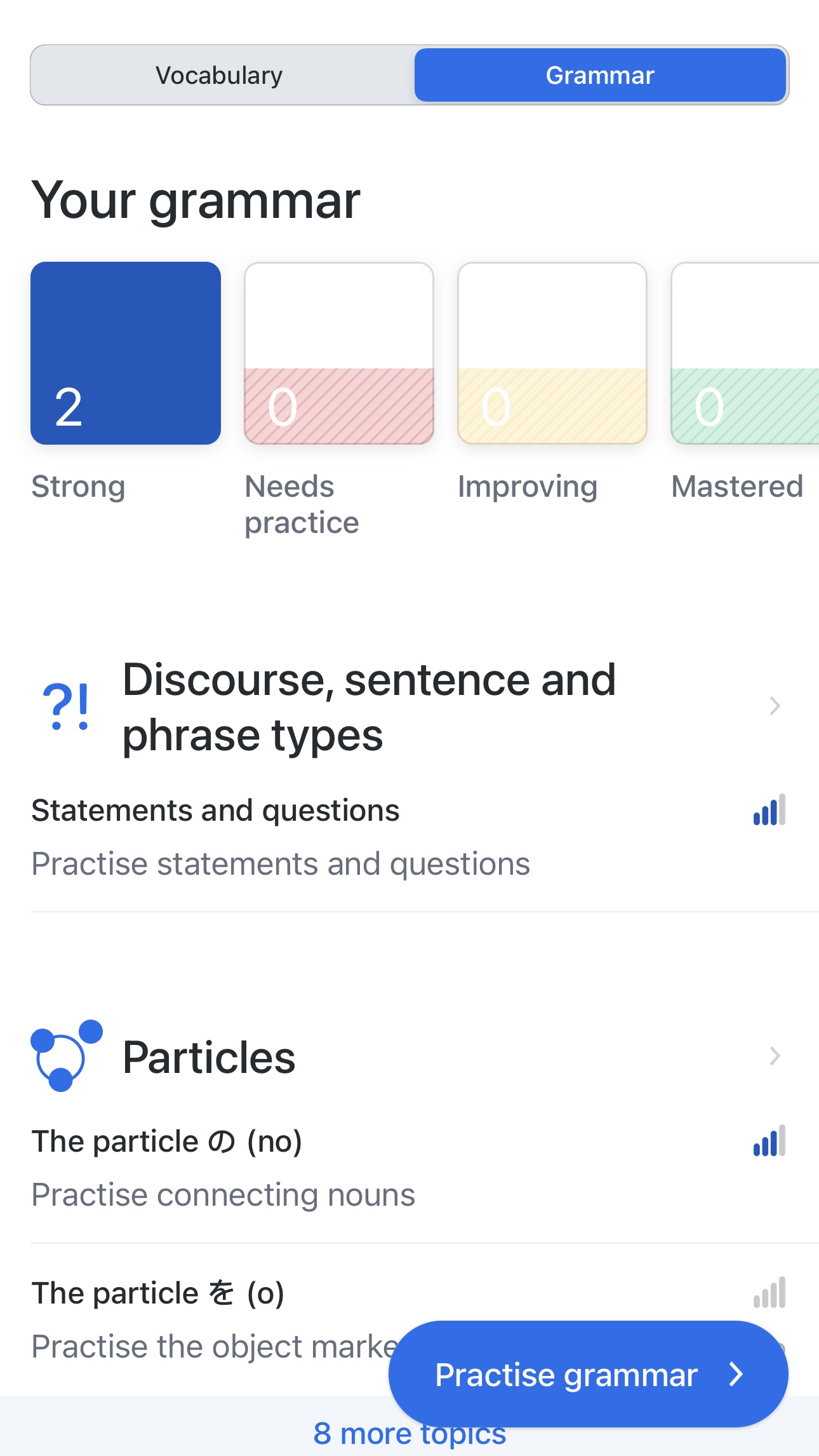Image resolution: width=819 pixels, height=1456 pixels.
Task: Select the blue Strong card
Action: point(126,353)
